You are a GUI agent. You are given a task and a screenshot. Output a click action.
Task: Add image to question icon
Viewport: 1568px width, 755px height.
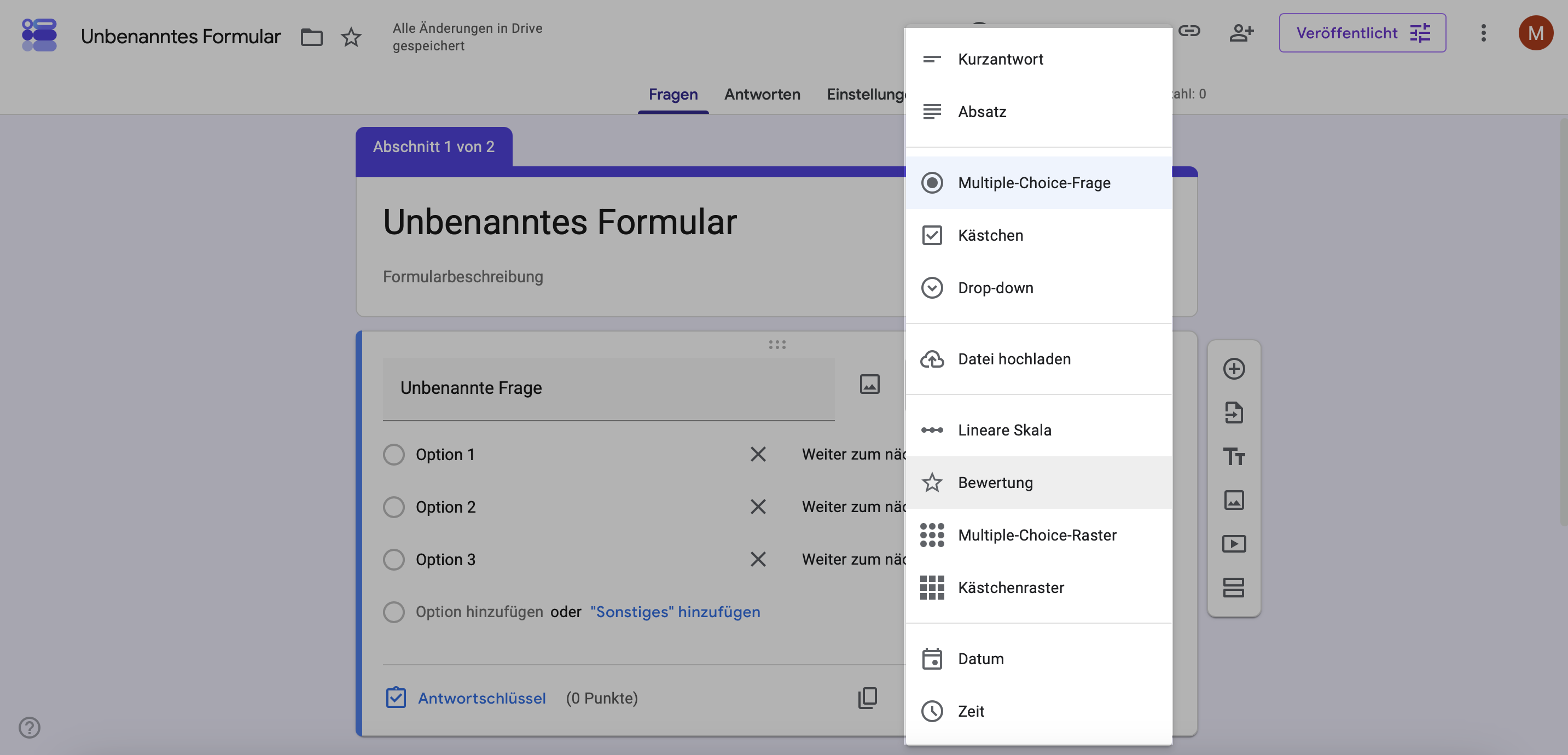pyautogui.click(x=869, y=384)
